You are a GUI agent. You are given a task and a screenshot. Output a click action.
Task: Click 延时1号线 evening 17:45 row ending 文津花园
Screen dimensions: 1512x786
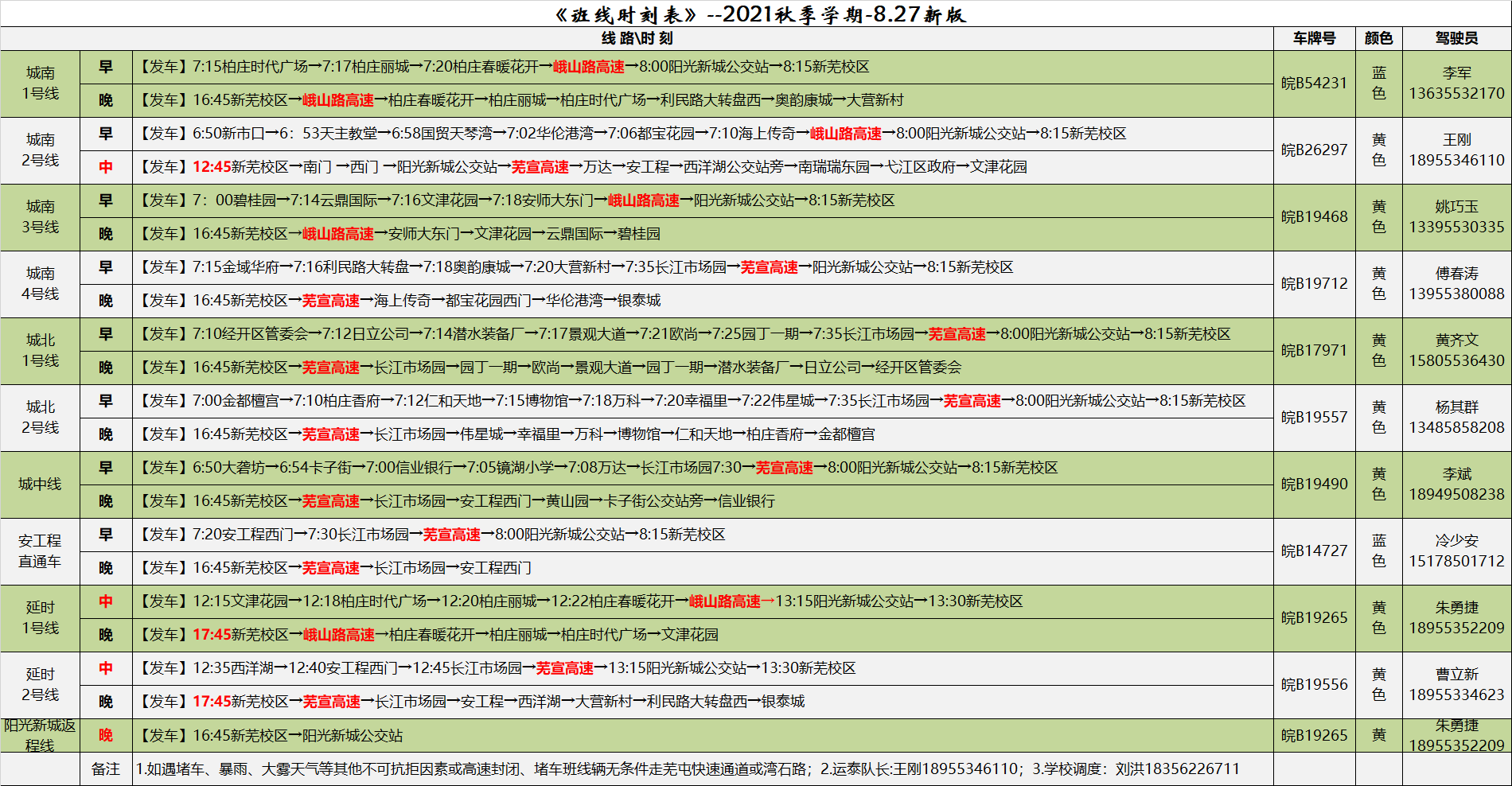(703, 635)
